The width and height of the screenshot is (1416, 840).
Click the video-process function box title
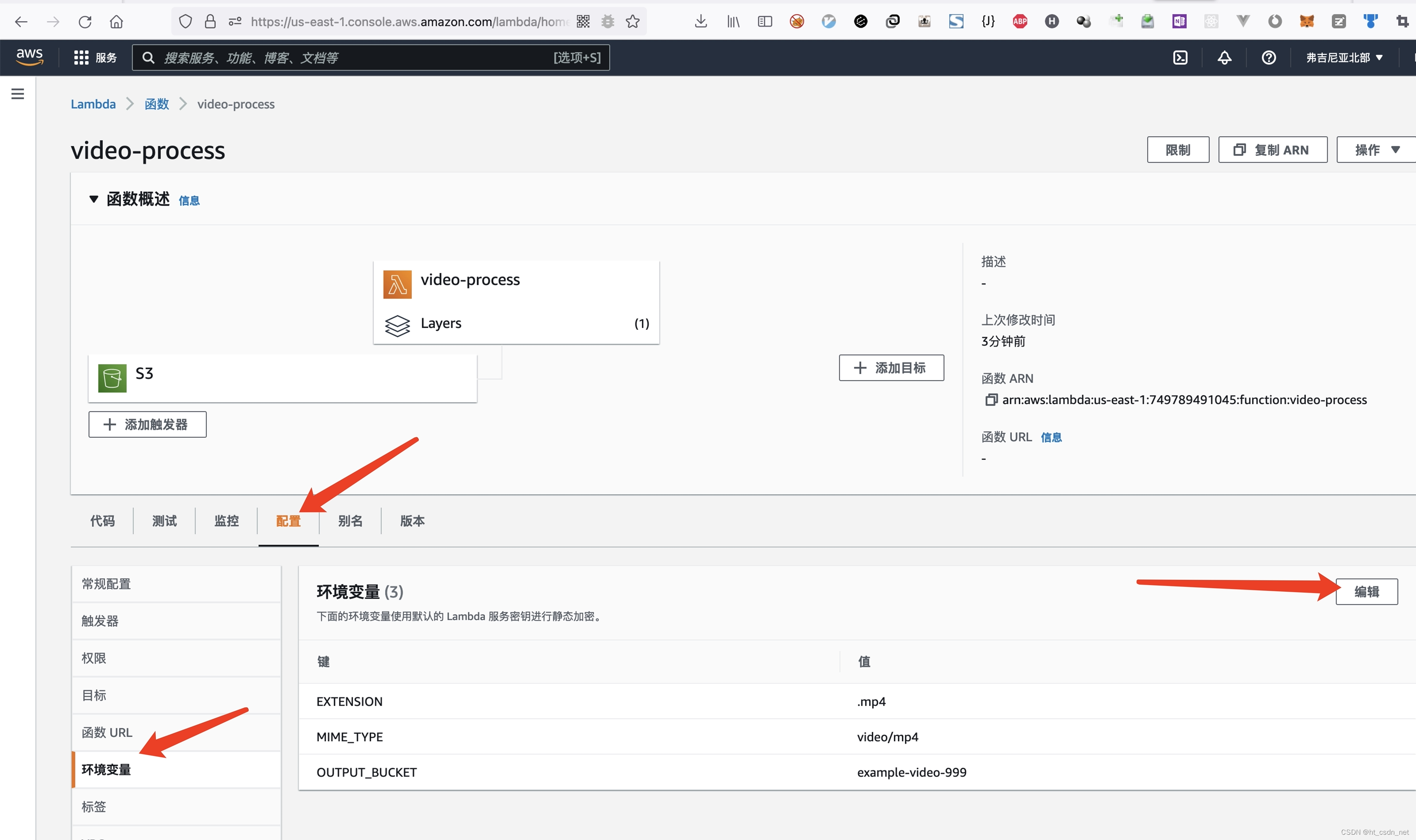(470, 280)
